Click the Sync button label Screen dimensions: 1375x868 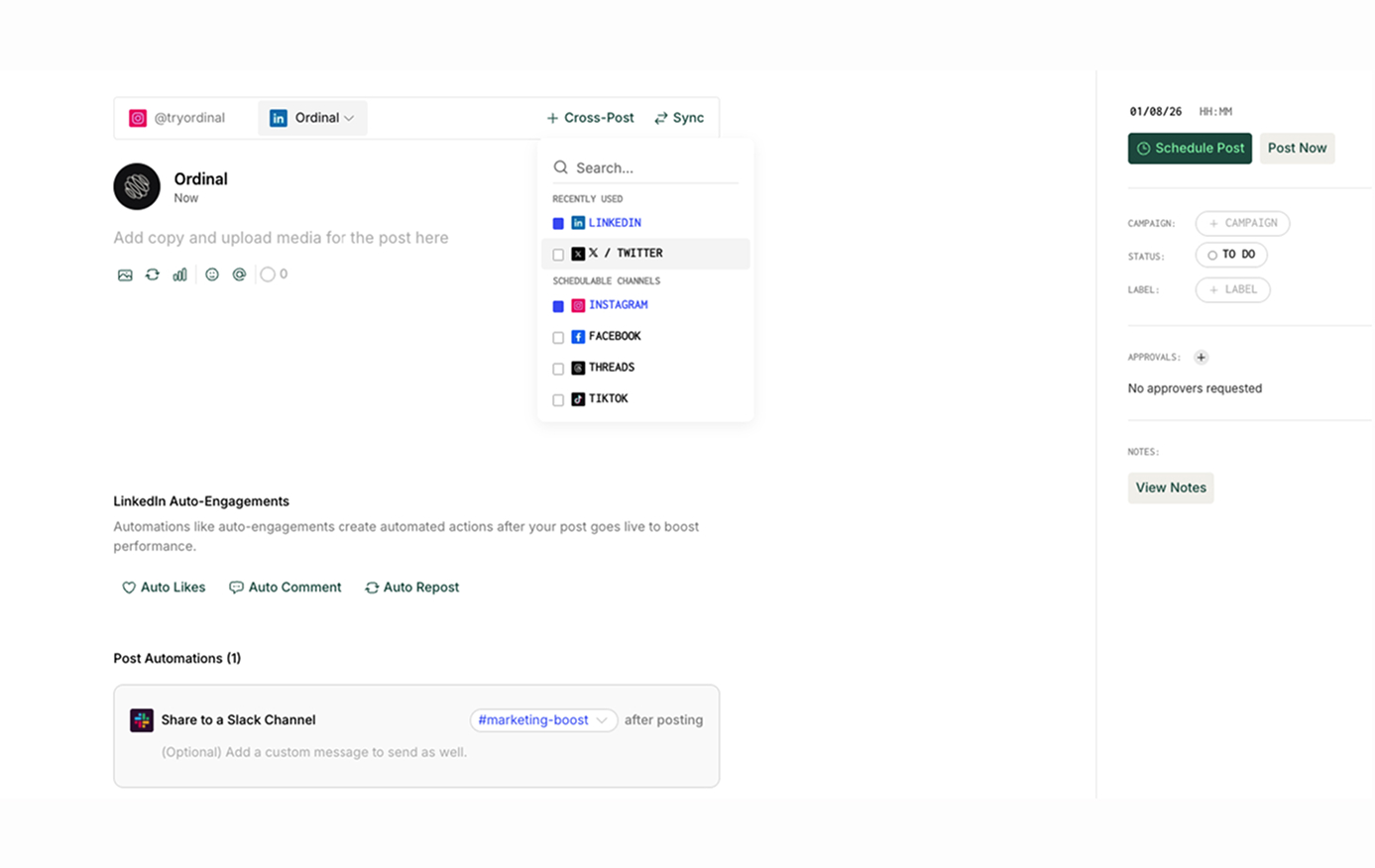[688, 118]
